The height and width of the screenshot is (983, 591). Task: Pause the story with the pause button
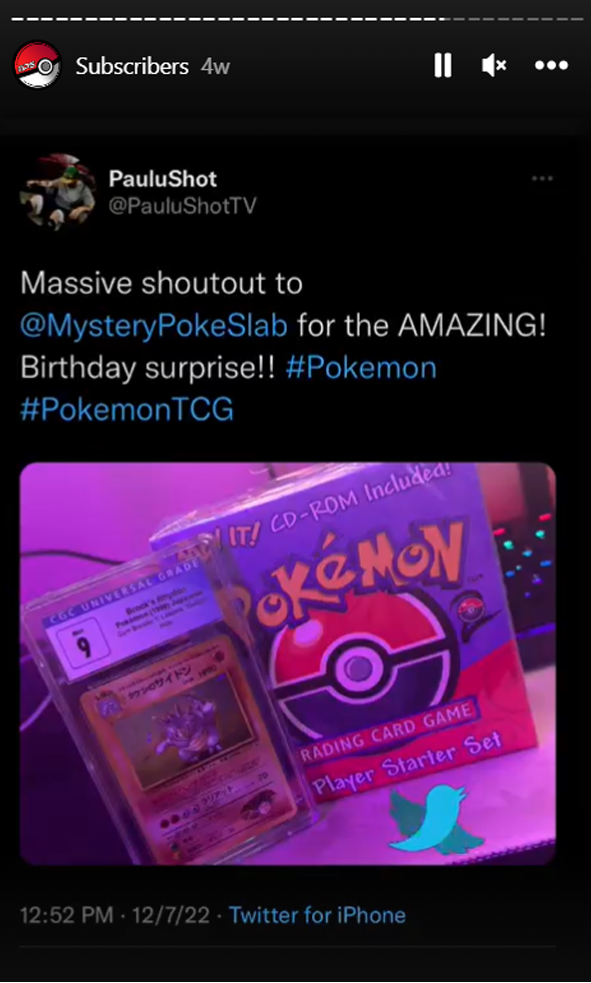442,65
